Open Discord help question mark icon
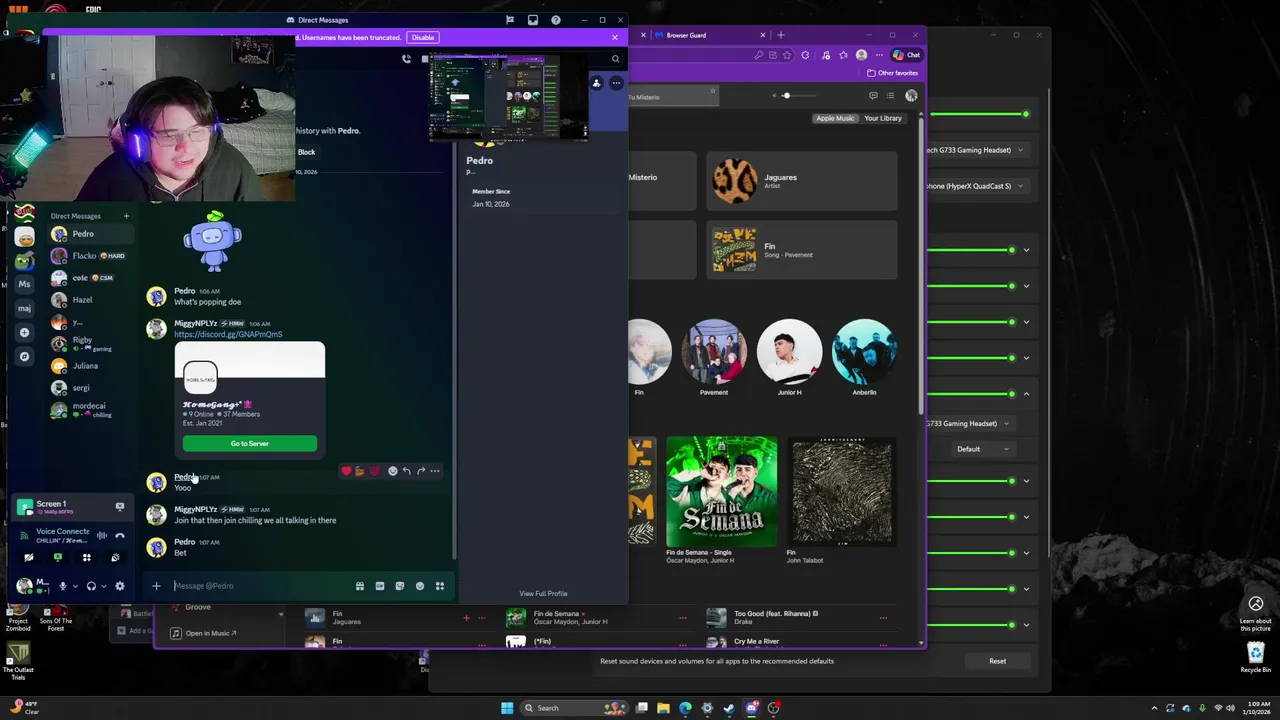This screenshot has height=720, width=1280. [x=556, y=20]
